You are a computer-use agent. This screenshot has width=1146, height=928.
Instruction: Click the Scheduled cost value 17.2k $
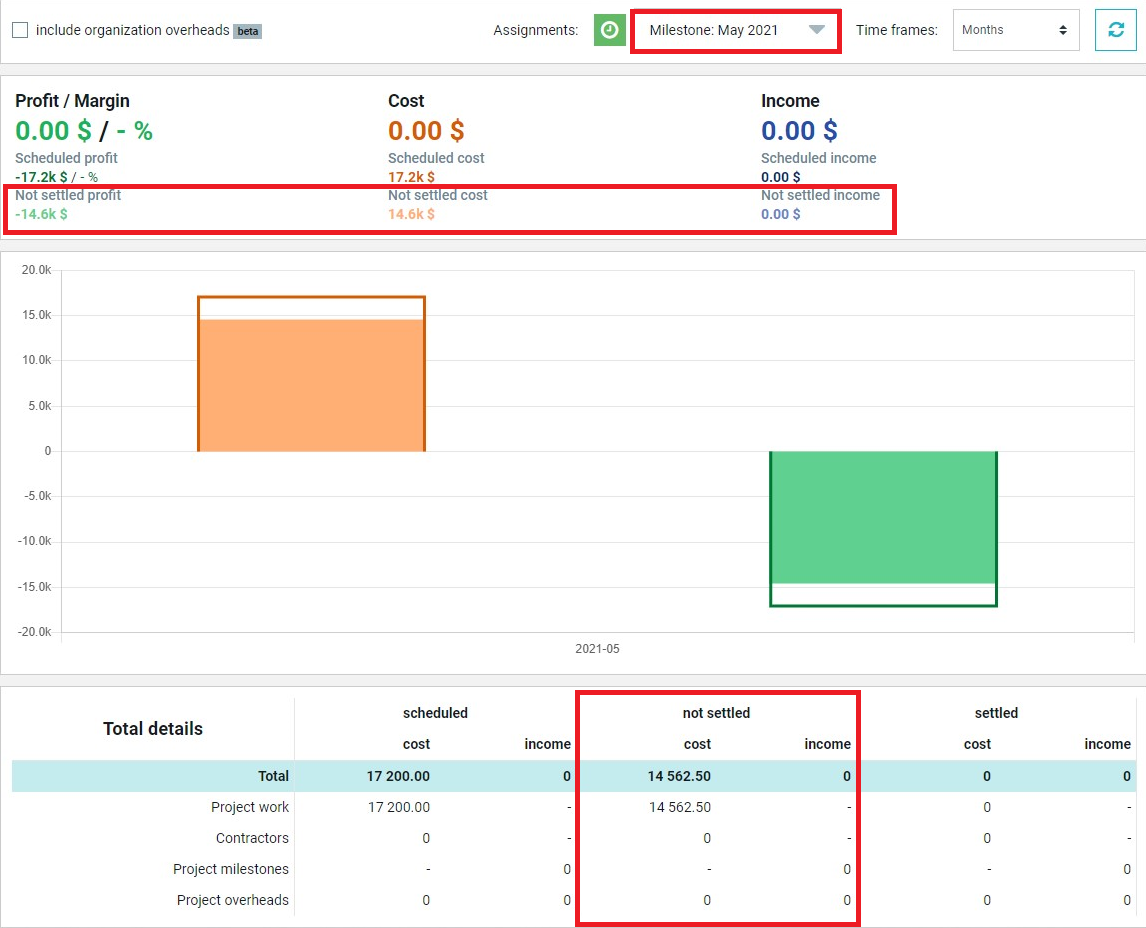click(411, 177)
